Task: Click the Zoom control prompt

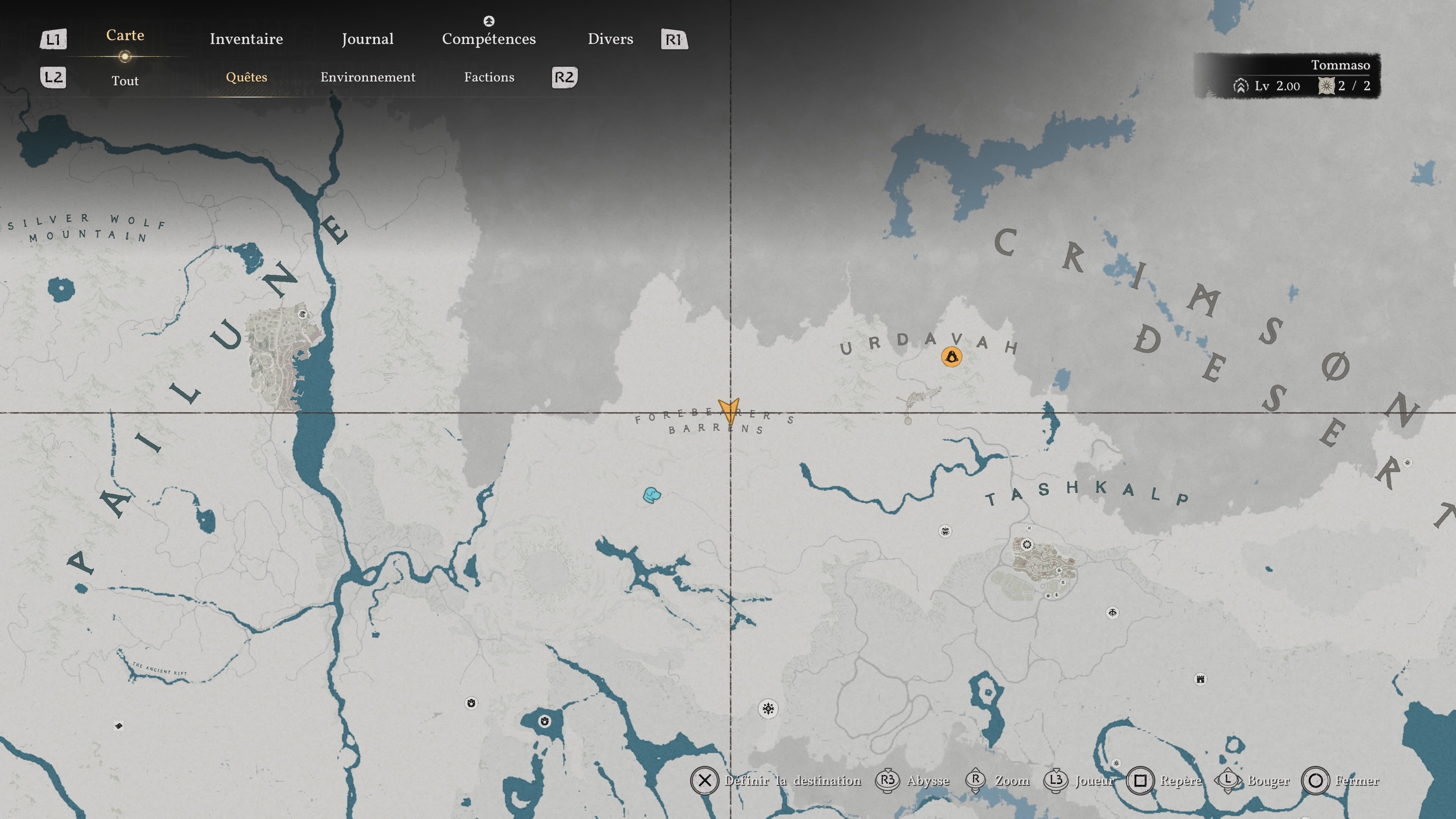Action: tap(998, 781)
